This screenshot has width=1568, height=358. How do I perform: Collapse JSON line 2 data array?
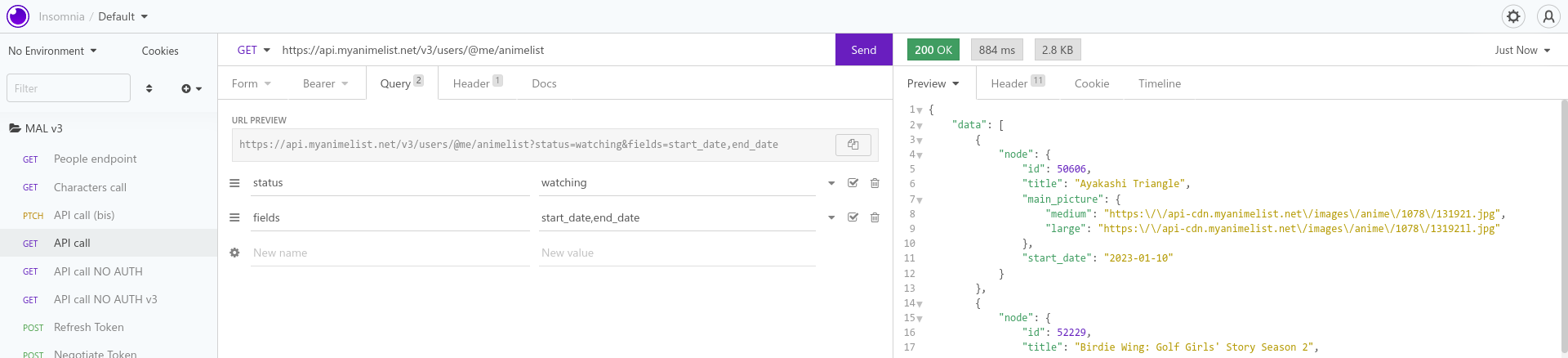coord(920,126)
